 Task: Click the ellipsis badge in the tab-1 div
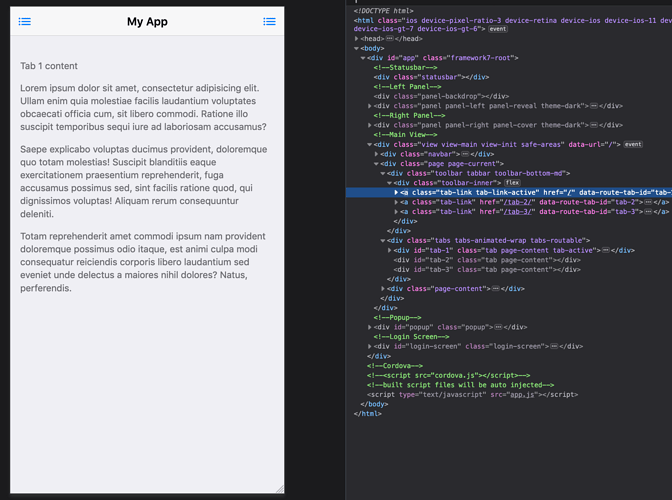[606, 250]
